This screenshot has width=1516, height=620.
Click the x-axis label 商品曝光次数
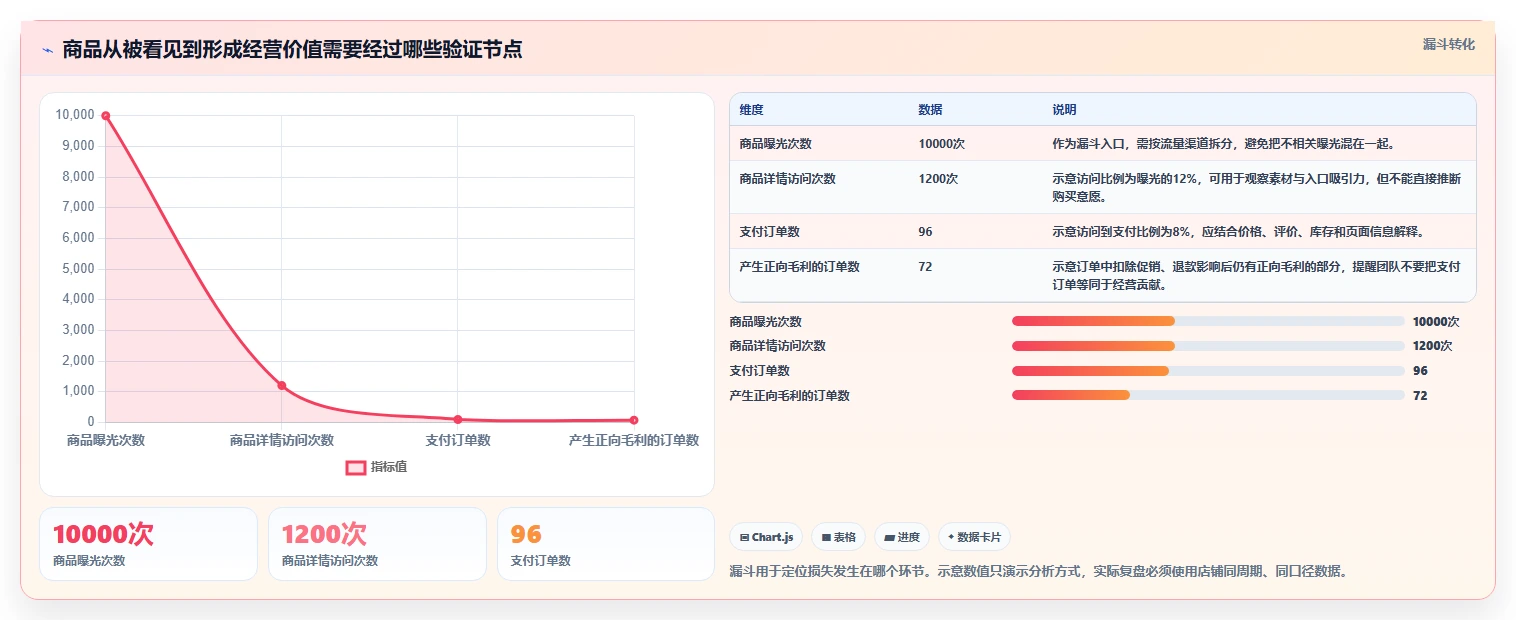click(106, 440)
